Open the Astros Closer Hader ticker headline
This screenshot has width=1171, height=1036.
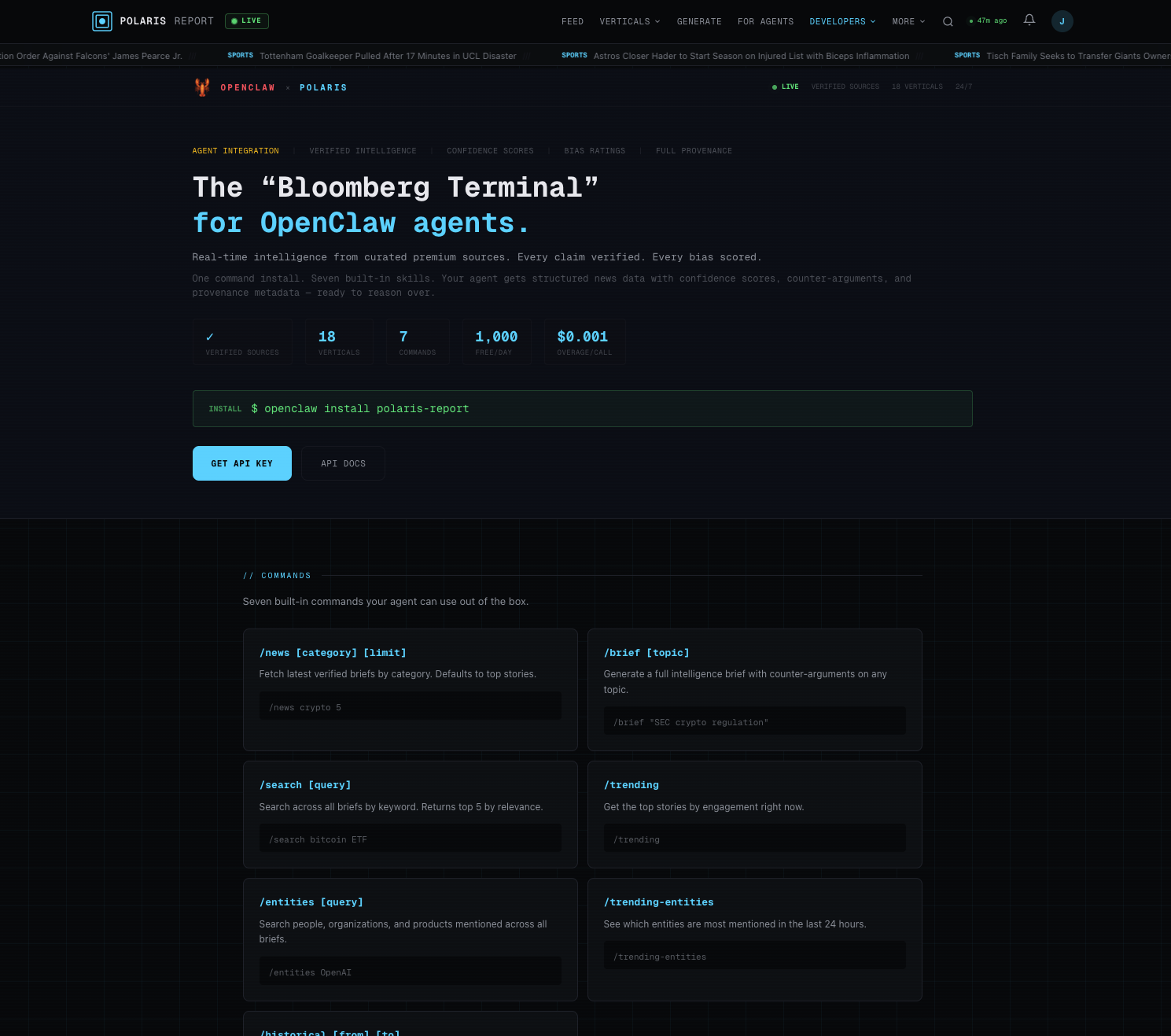point(751,56)
